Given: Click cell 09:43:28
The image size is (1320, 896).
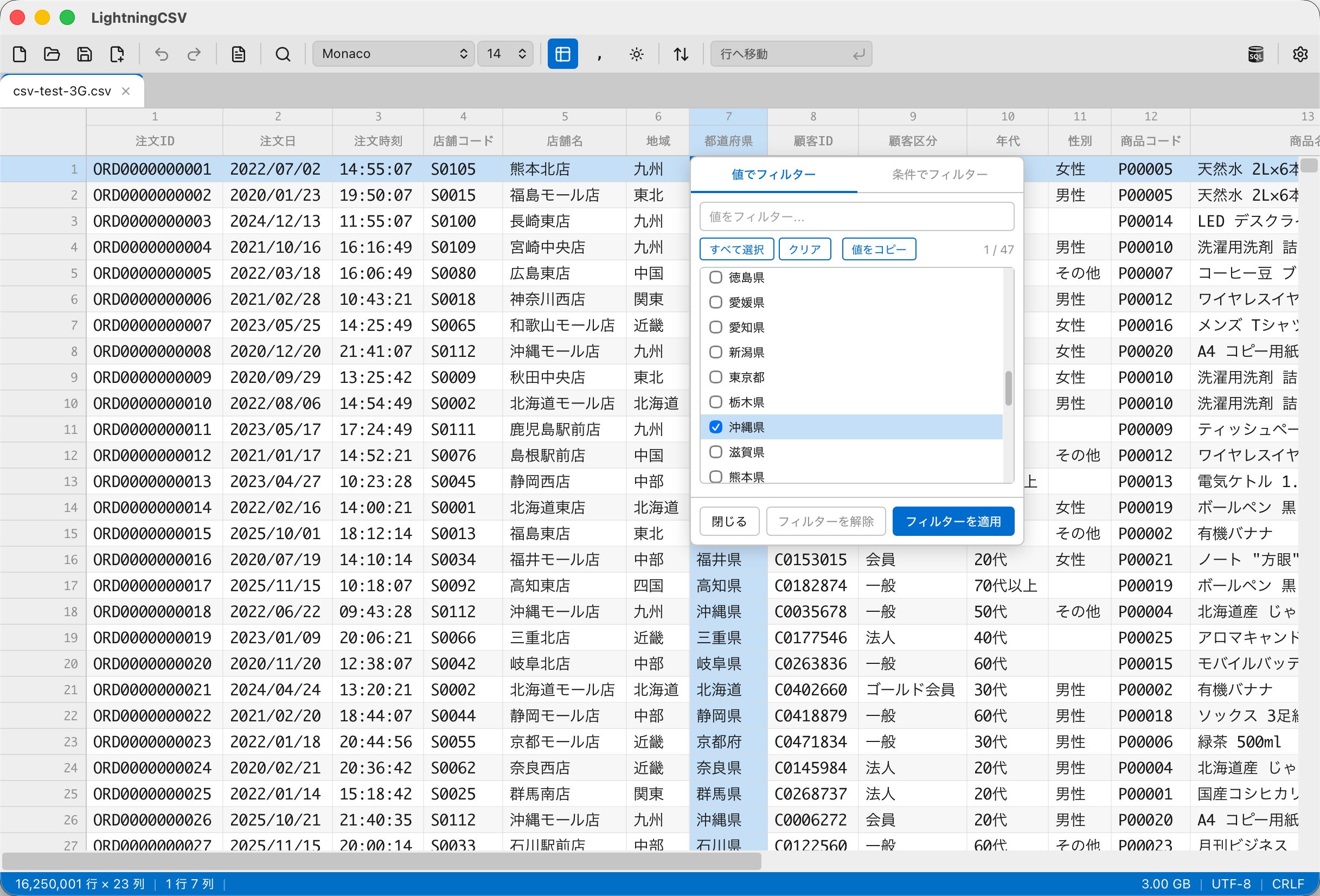Looking at the screenshot, I should pyautogui.click(x=377, y=612).
